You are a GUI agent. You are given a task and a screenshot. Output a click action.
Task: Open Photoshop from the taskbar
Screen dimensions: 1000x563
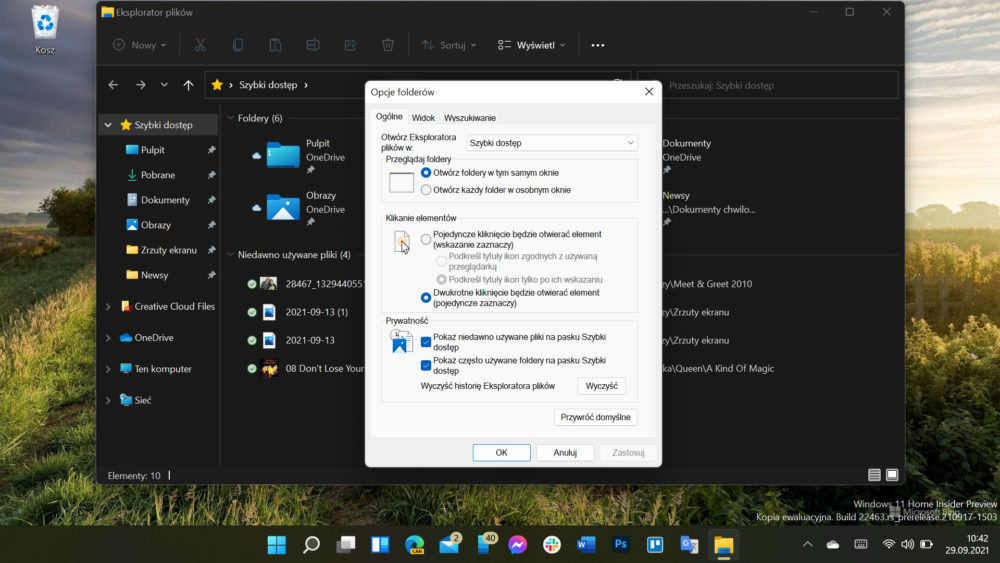[x=621, y=545]
